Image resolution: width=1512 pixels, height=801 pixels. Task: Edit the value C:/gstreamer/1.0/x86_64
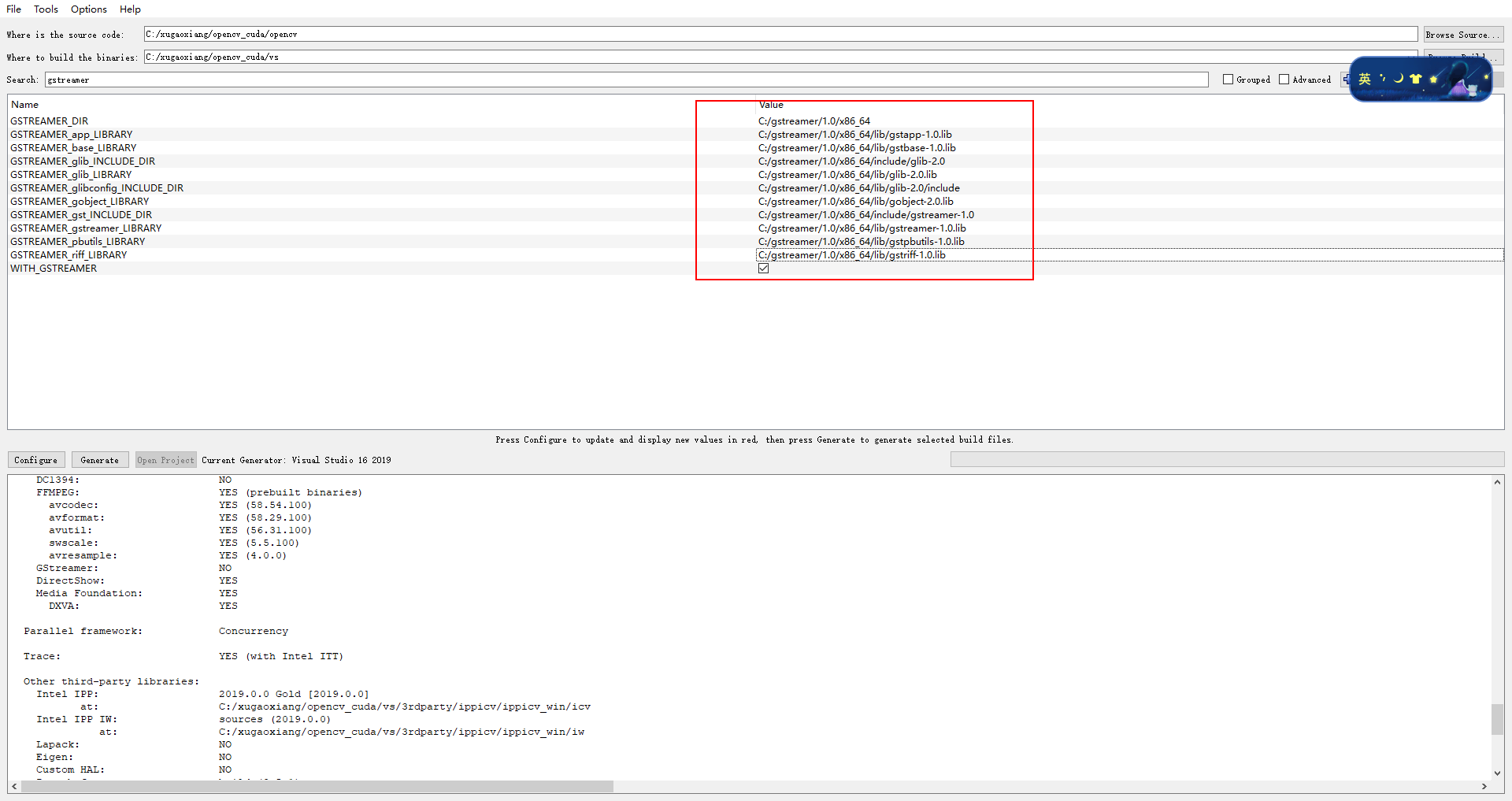(x=814, y=121)
